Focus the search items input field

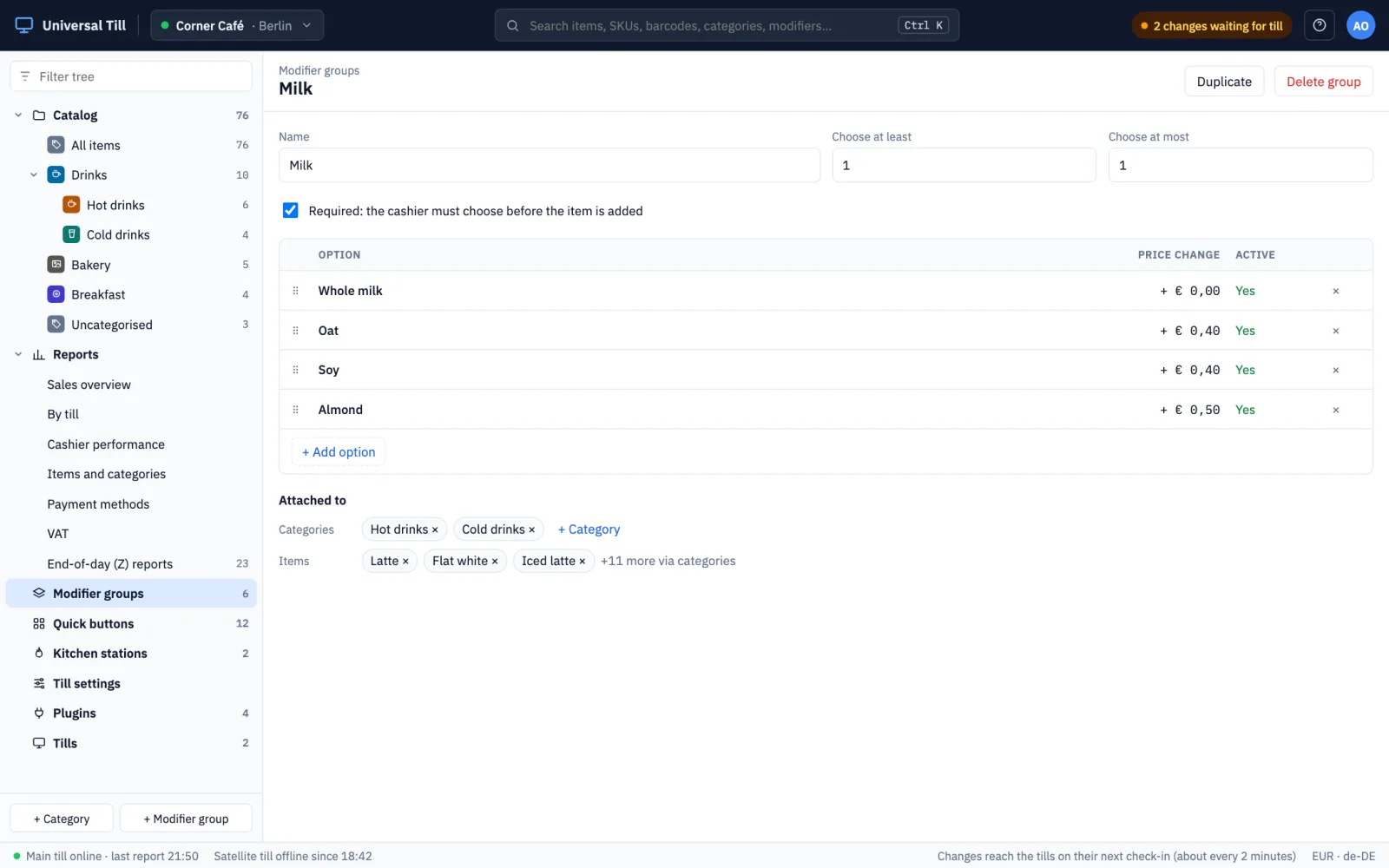727,25
